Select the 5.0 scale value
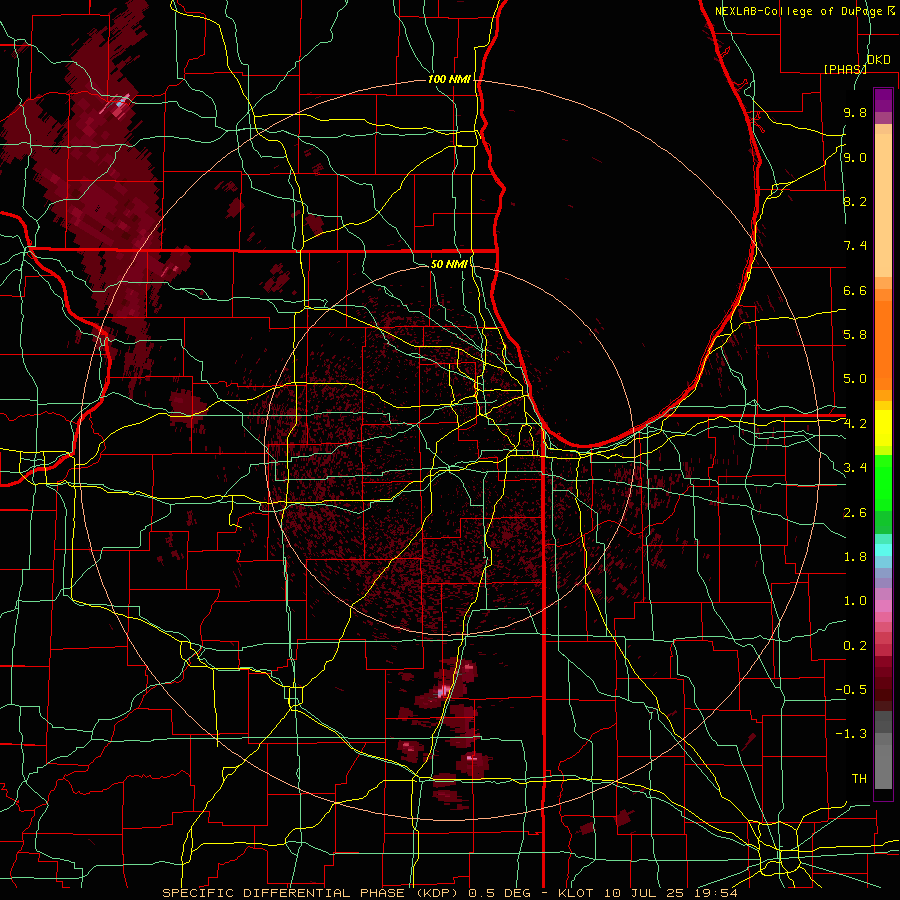900x900 pixels. (855, 379)
